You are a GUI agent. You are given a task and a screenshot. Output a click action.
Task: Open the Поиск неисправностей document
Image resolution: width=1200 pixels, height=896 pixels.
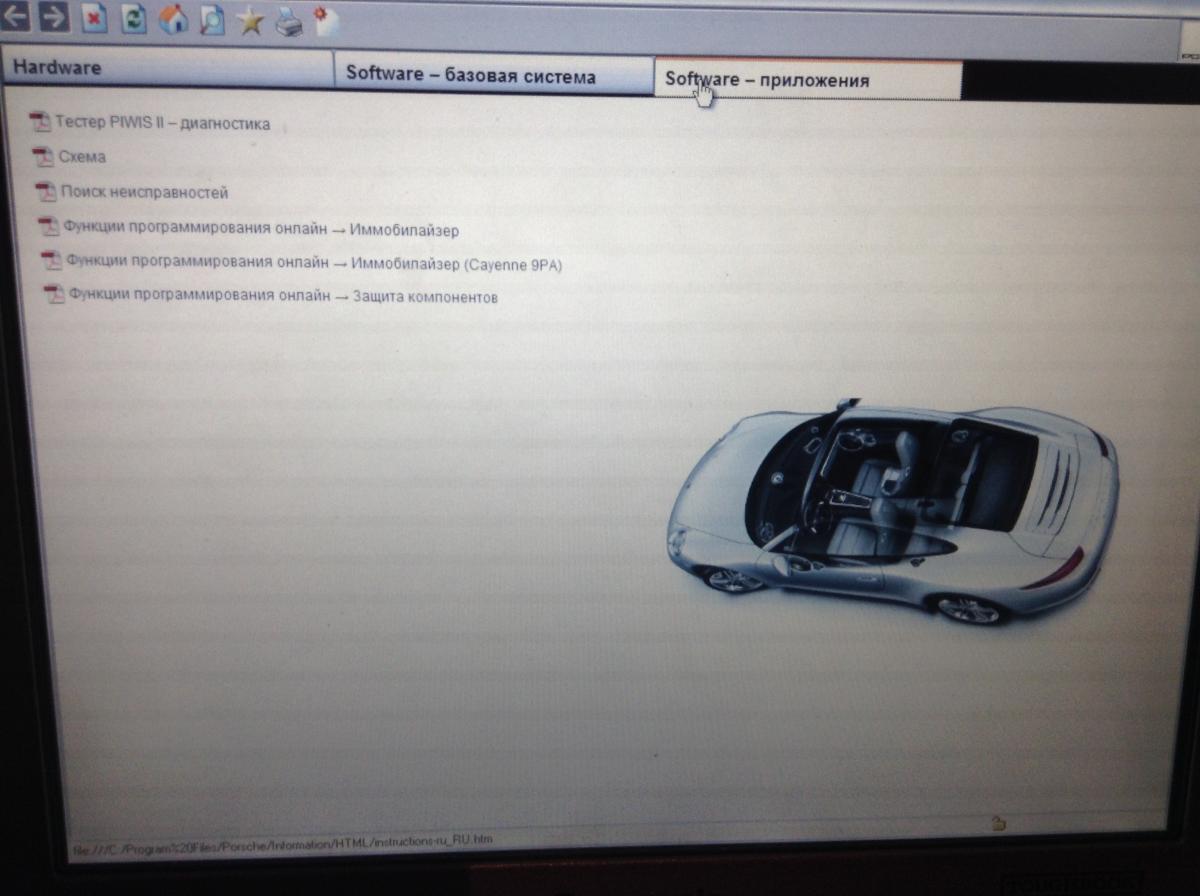(145, 192)
